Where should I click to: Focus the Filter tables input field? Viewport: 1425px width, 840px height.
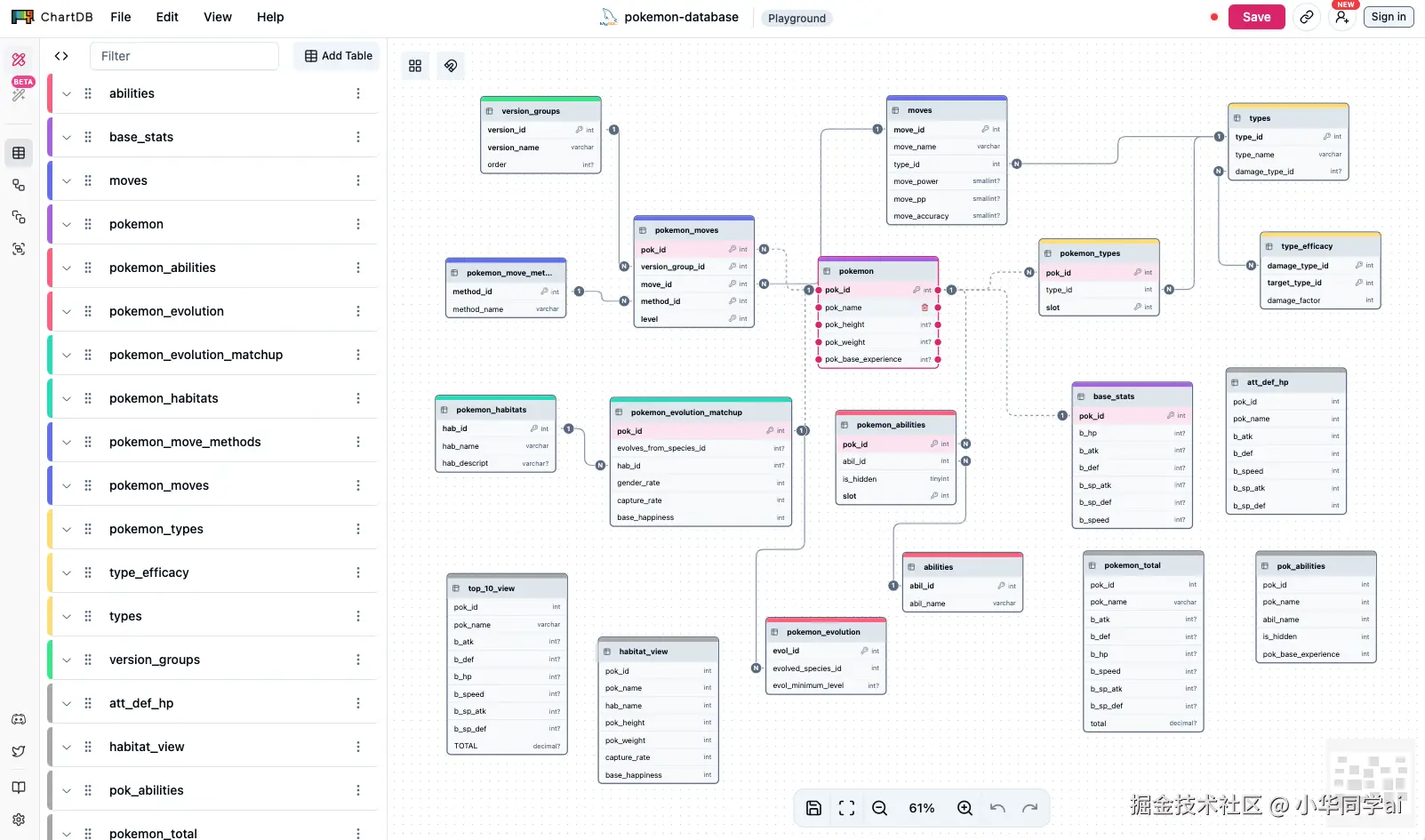(x=184, y=56)
